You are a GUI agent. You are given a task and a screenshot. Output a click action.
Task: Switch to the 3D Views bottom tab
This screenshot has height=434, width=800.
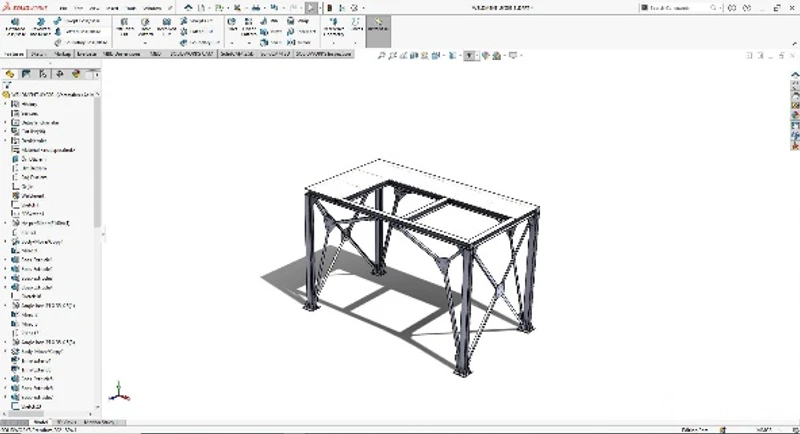click(x=66, y=422)
